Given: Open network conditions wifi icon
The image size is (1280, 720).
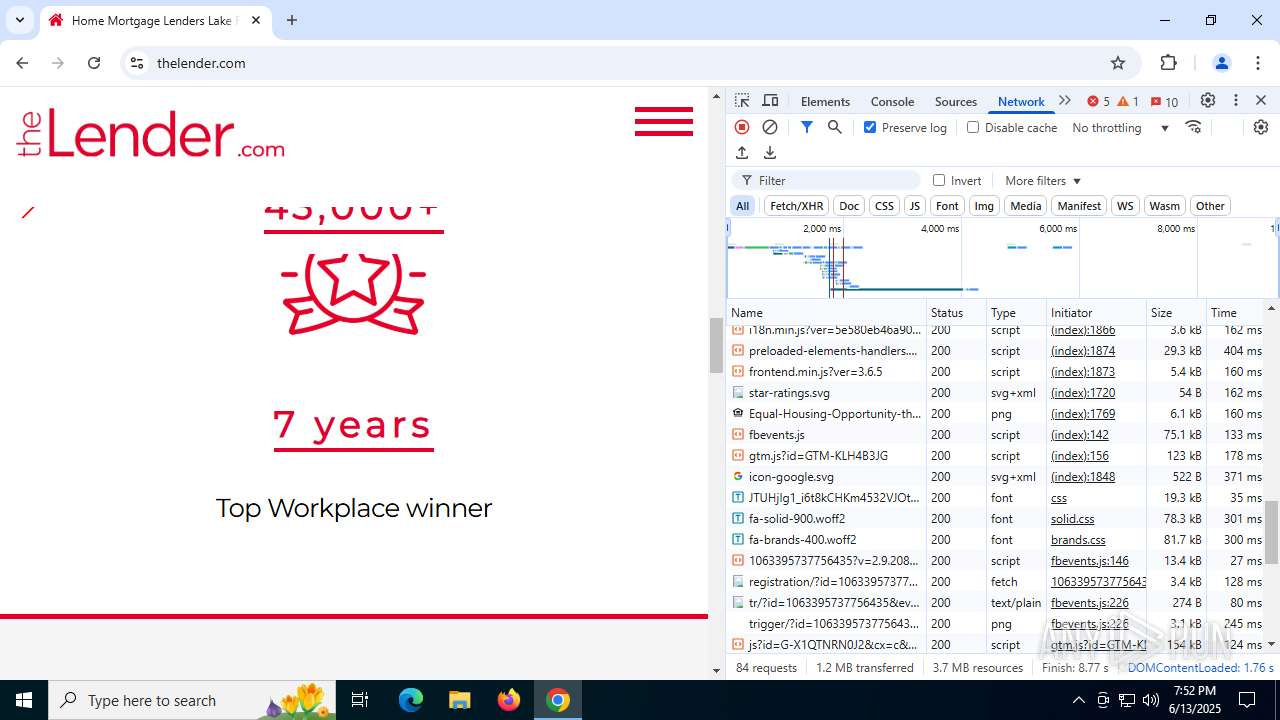Looking at the screenshot, I should coord(1193,127).
